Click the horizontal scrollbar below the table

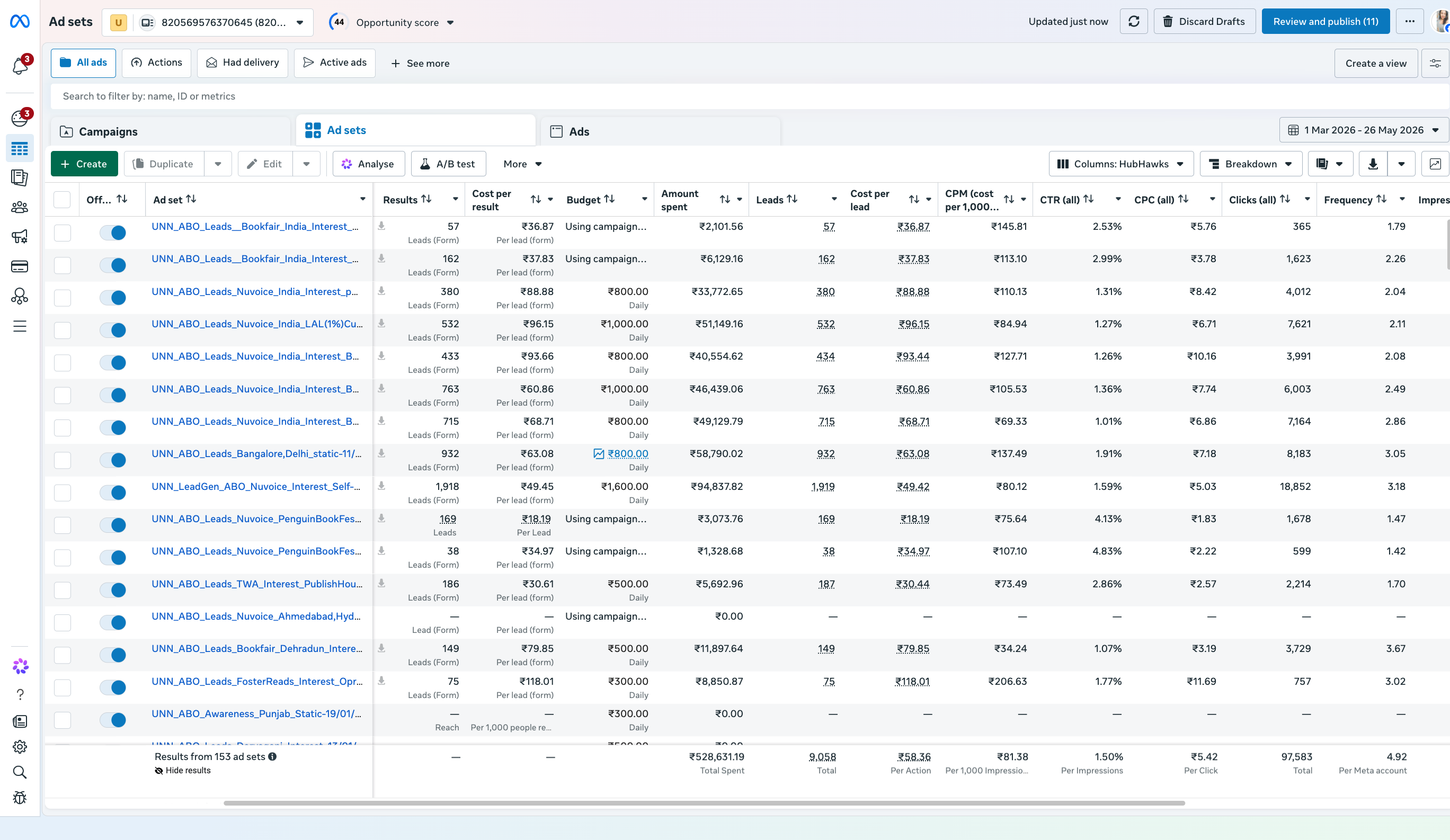click(704, 802)
